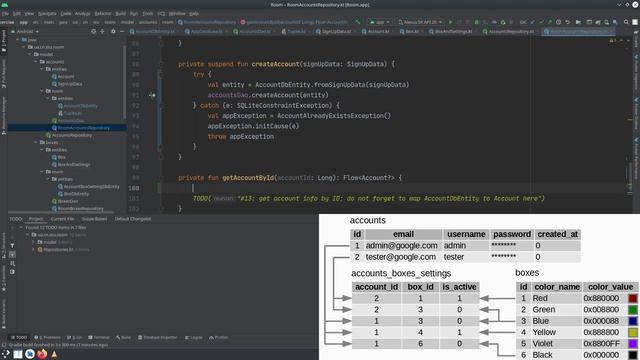Open the Tools menu
Viewport: 640px width, 360px height.
[x=147, y=13]
